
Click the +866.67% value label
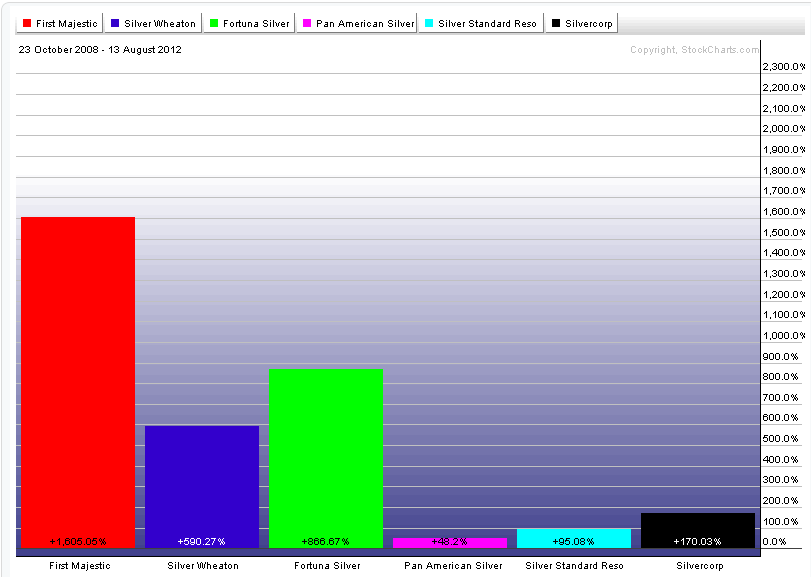pos(326,542)
